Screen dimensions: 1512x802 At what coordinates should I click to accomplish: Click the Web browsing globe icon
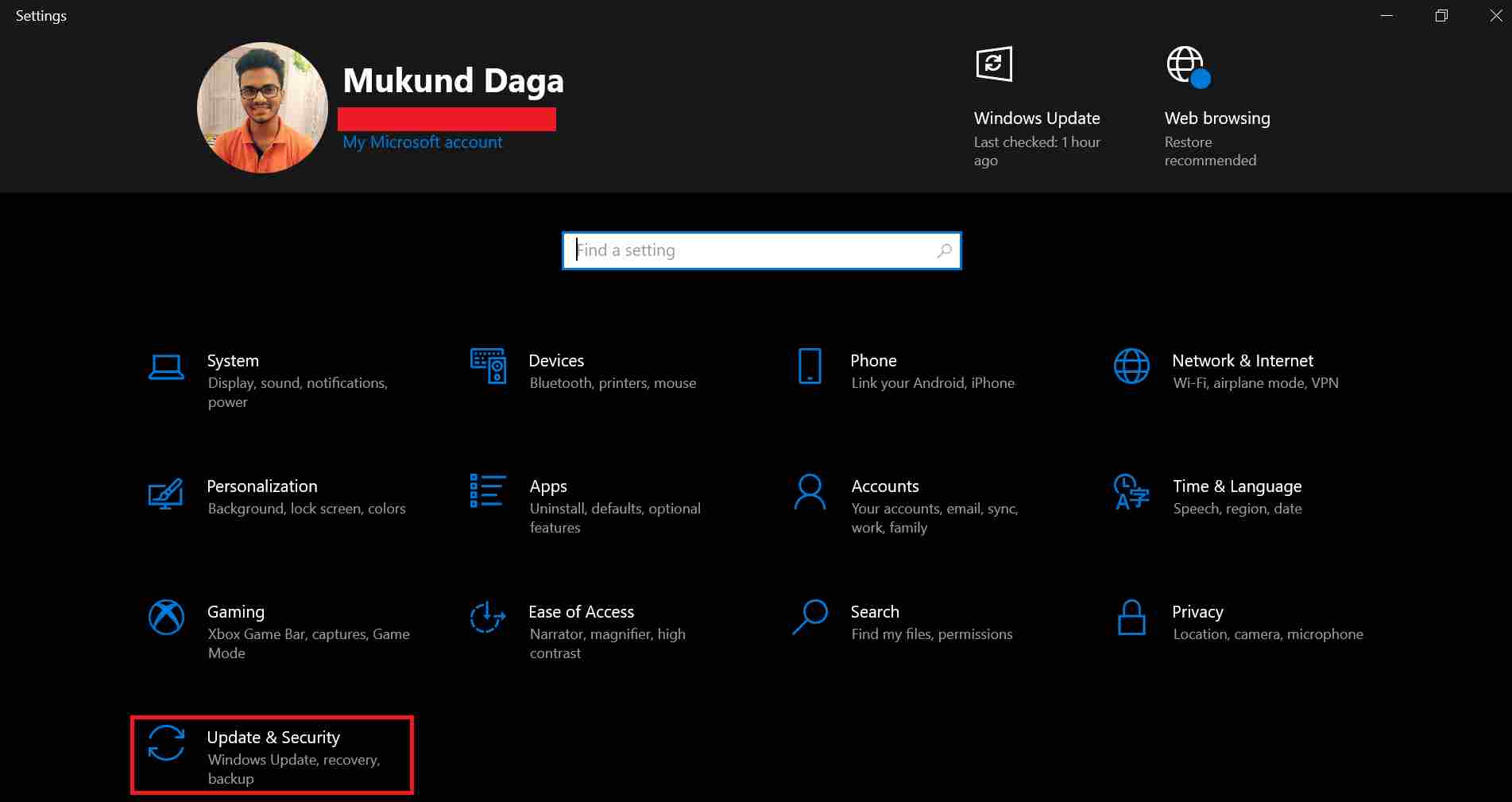coord(1188,66)
